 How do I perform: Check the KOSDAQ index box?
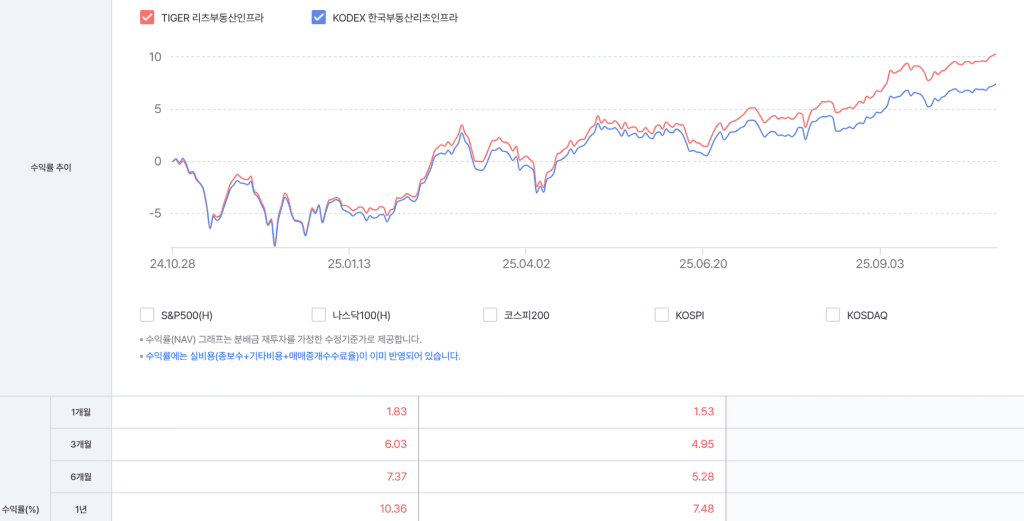click(833, 315)
